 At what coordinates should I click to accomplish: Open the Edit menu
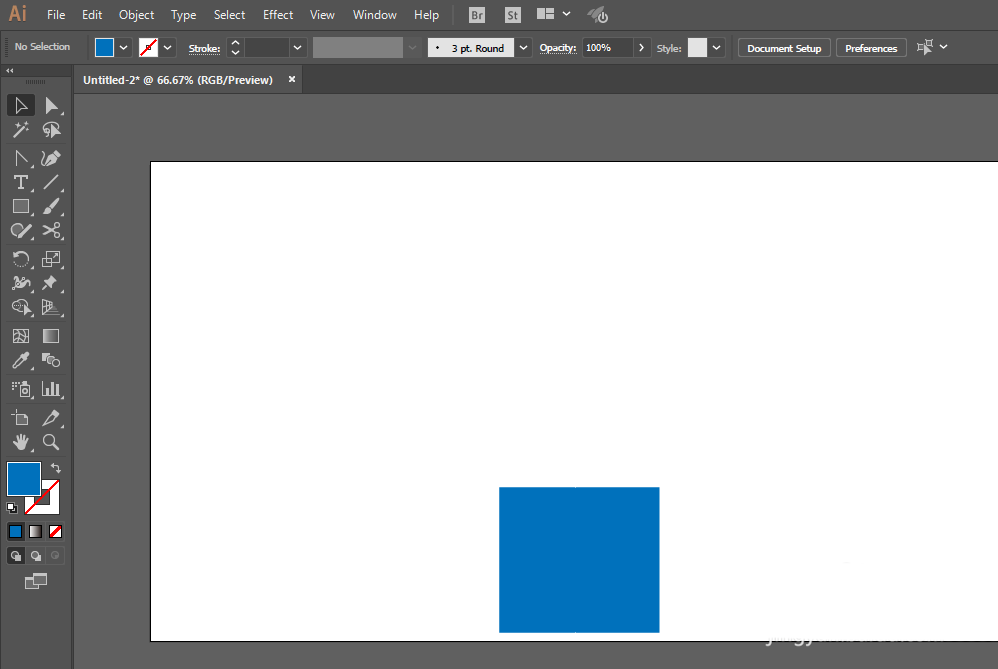coord(92,15)
